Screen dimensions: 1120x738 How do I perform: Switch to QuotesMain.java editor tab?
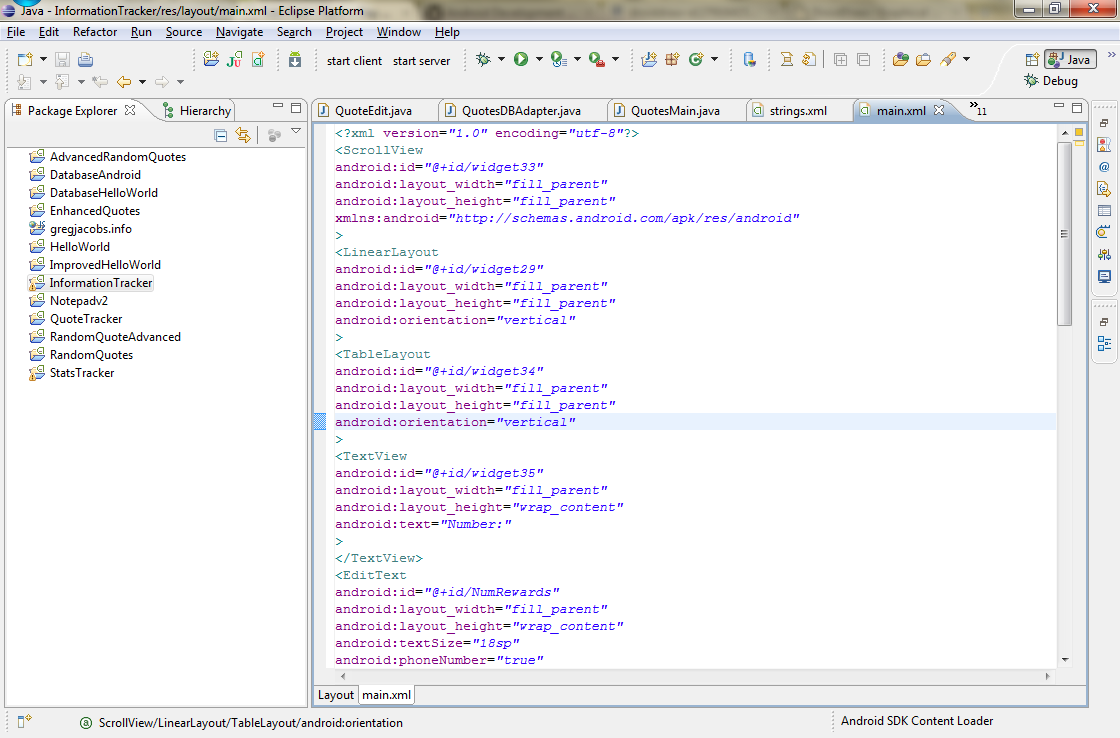click(x=676, y=111)
